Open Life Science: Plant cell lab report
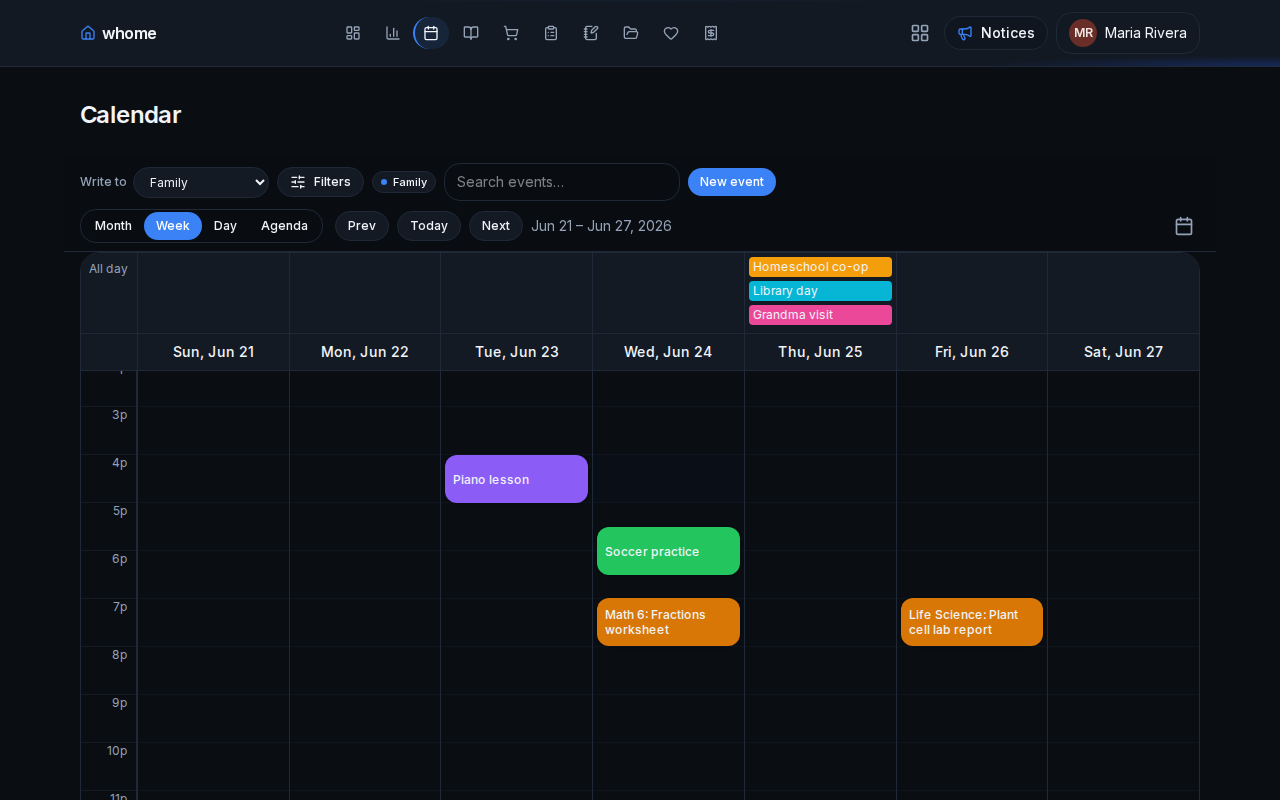The width and height of the screenshot is (1280, 800). tap(972, 622)
